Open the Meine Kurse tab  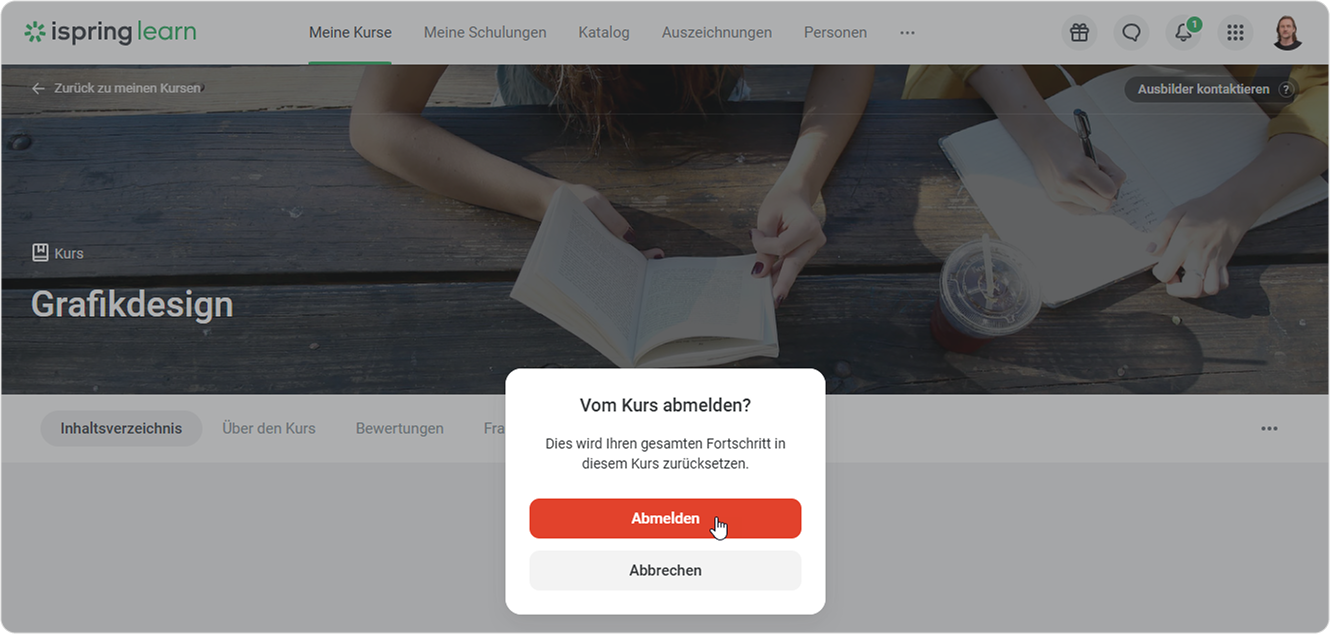(x=350, y=33)
